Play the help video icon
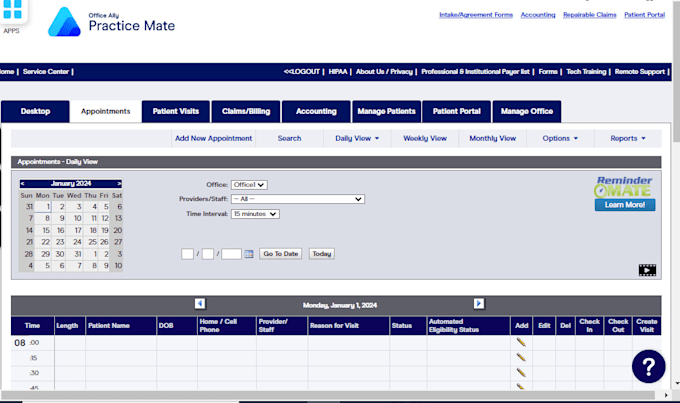 click(647, 270)
